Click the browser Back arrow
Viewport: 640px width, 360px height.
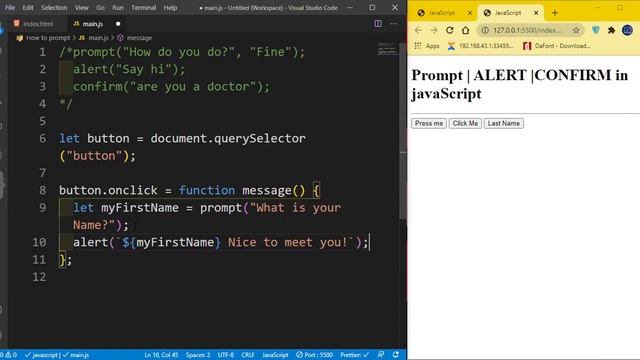418,30
